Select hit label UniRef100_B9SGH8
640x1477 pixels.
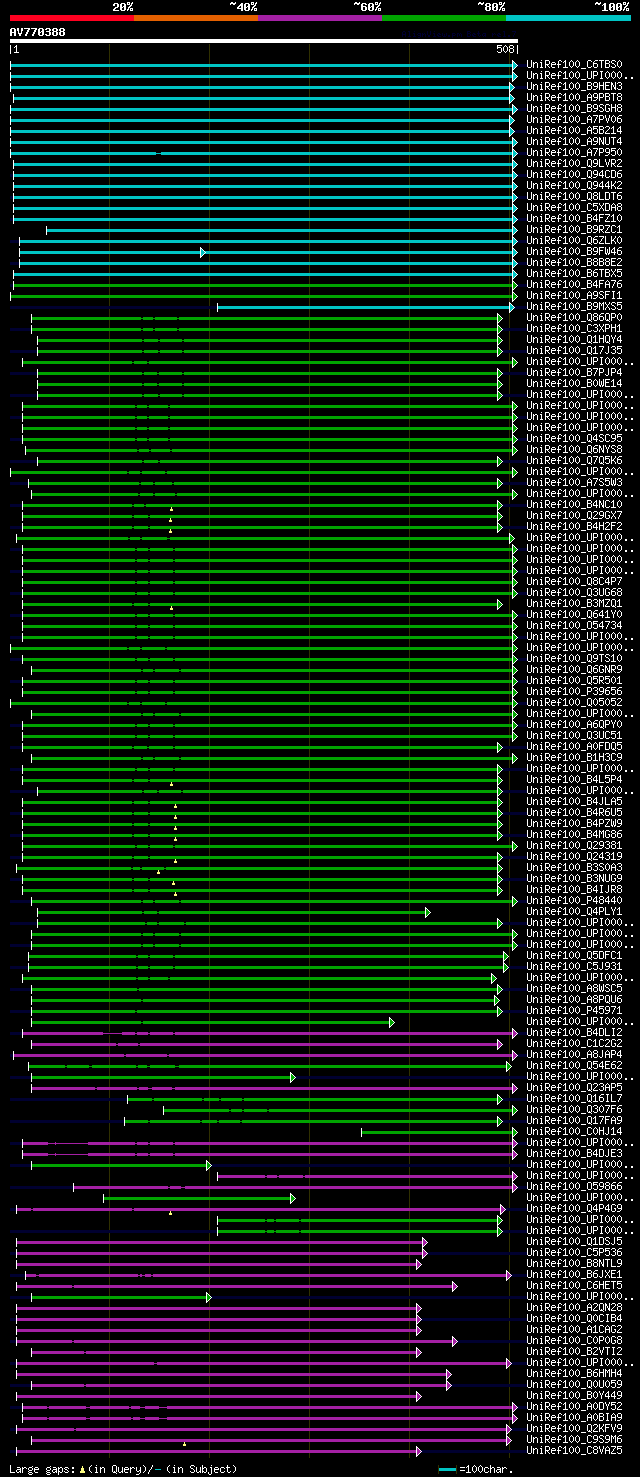coord(573,109)
